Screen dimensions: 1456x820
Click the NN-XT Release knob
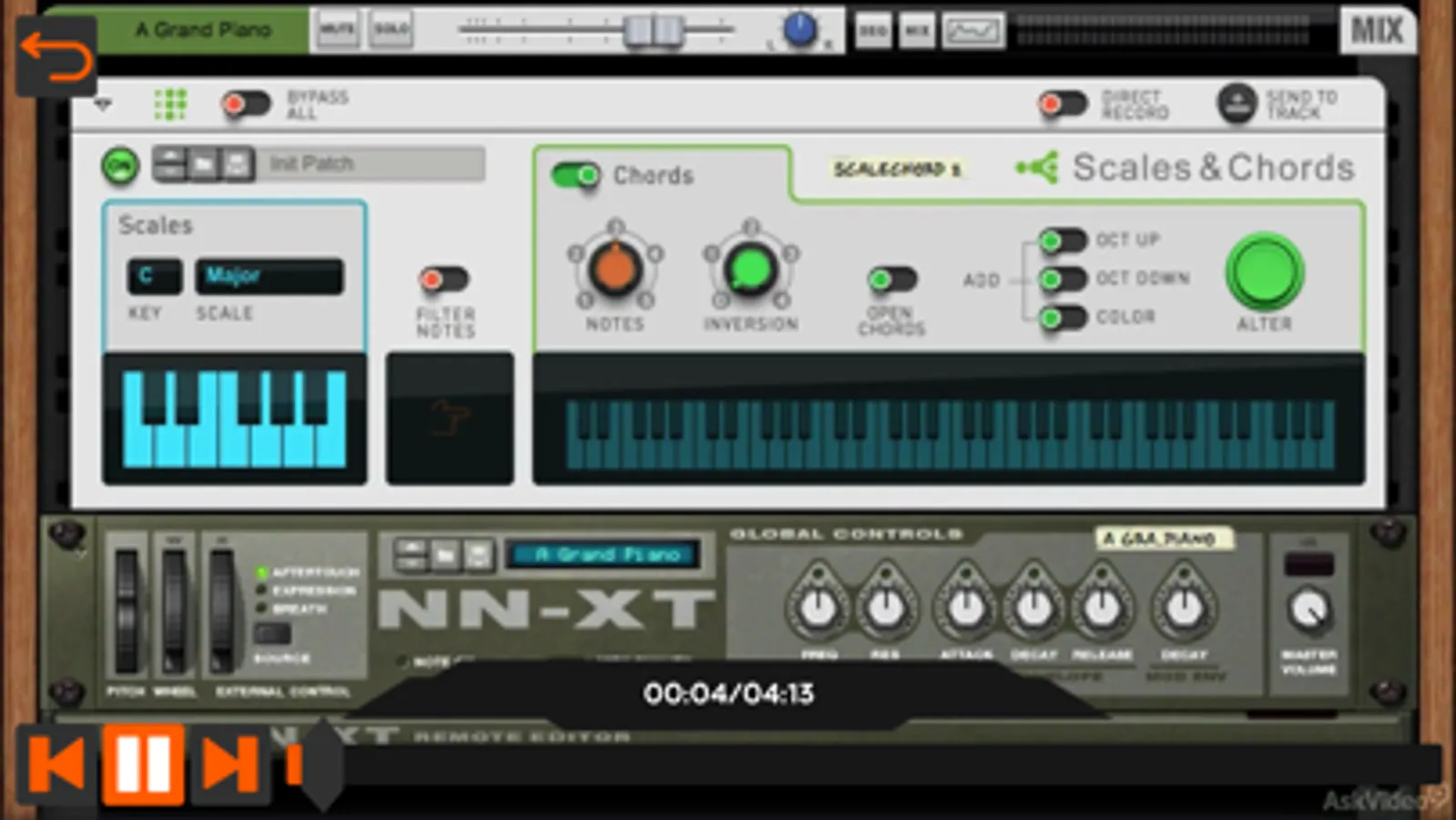coord(1101,607)
